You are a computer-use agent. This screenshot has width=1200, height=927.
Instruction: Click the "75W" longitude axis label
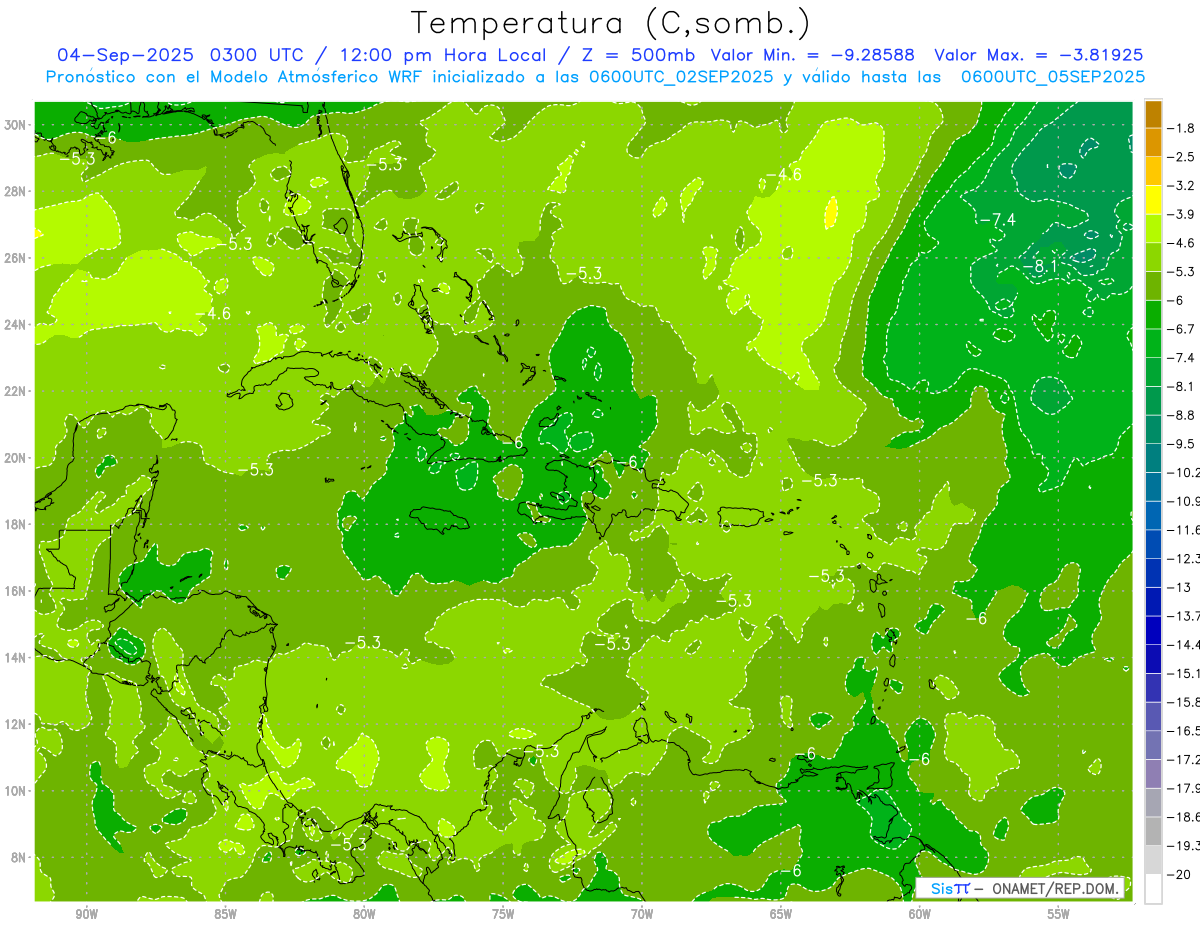tap(503, 914)
